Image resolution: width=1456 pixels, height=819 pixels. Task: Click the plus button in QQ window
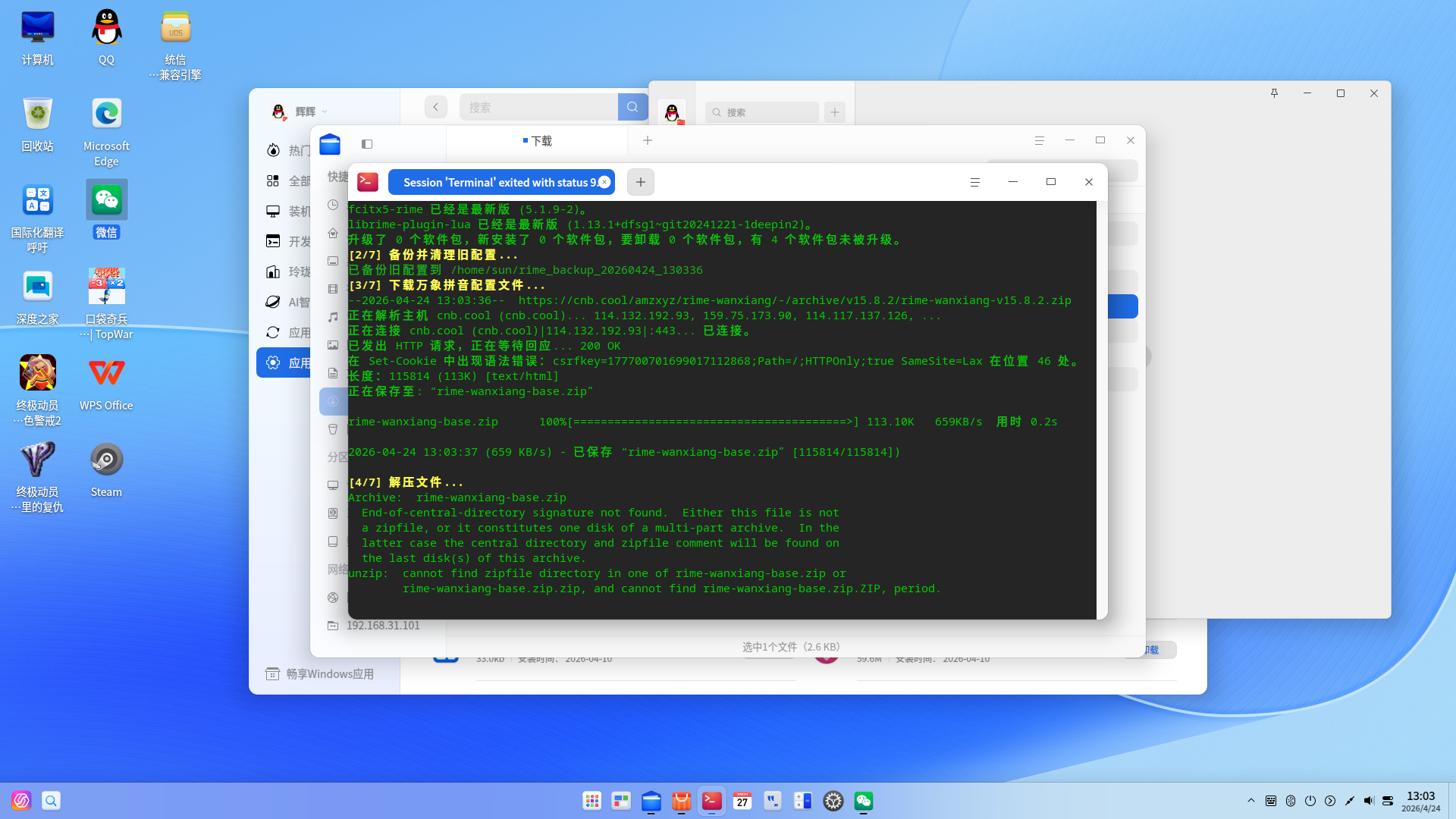(835, 112)
